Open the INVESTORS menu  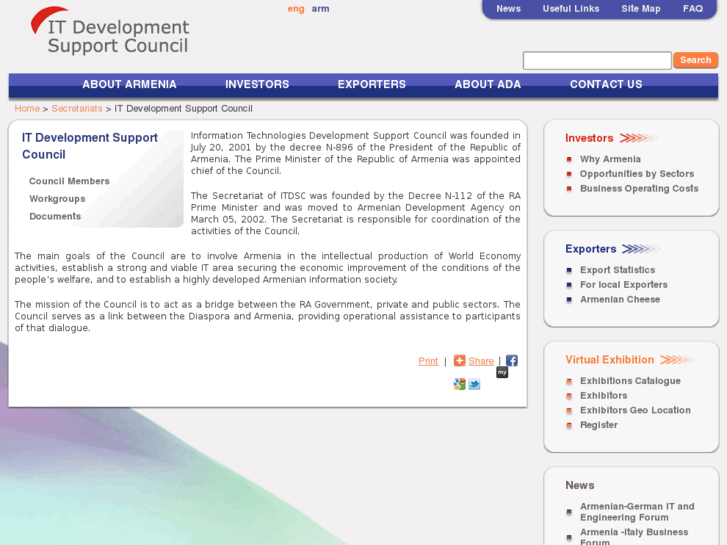point(257,84)
